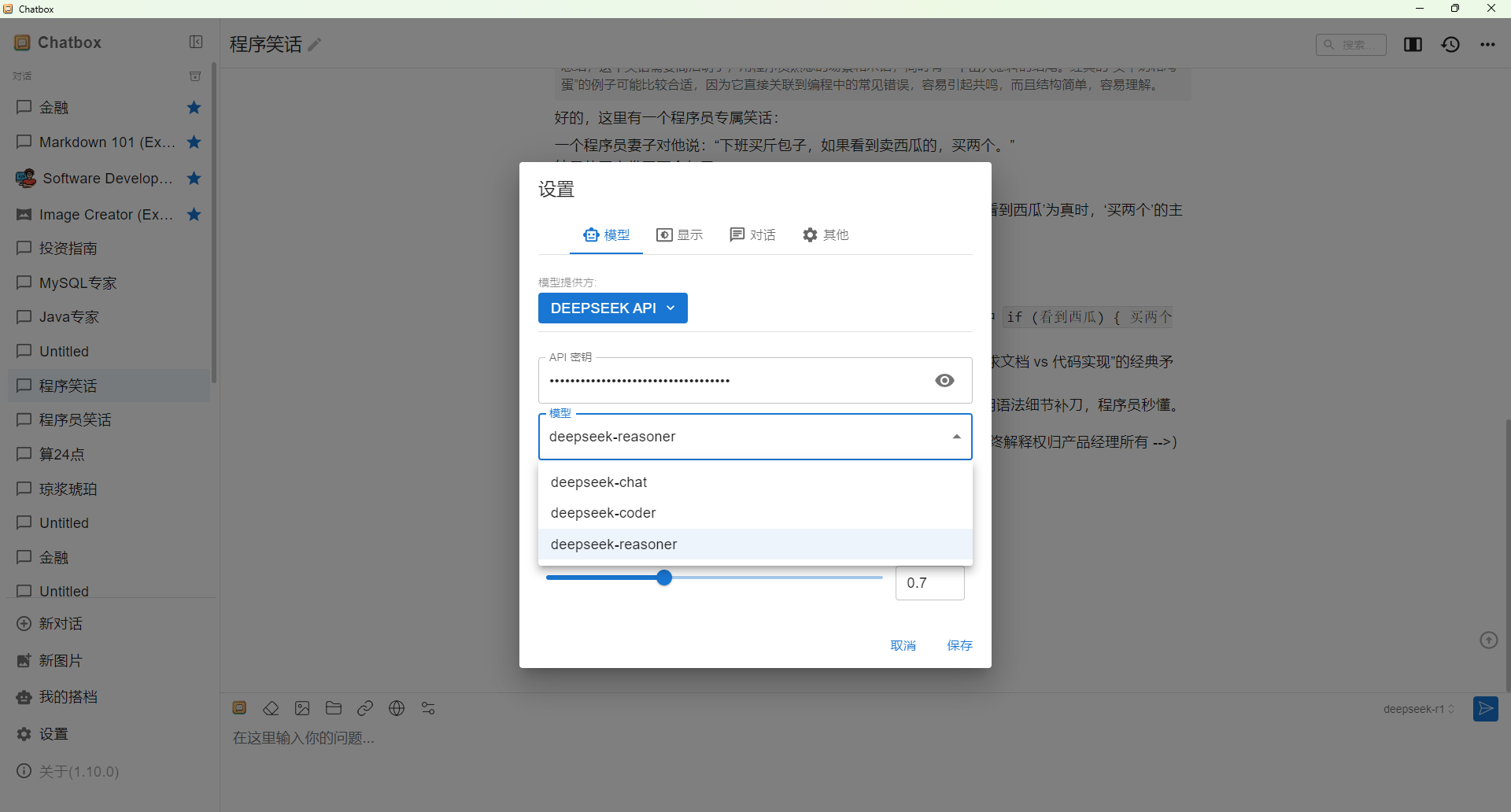The width and height of the screenshot is (1511, 812).
Task: Unstar the Software Developer conversation
Action: pos(194,179)
